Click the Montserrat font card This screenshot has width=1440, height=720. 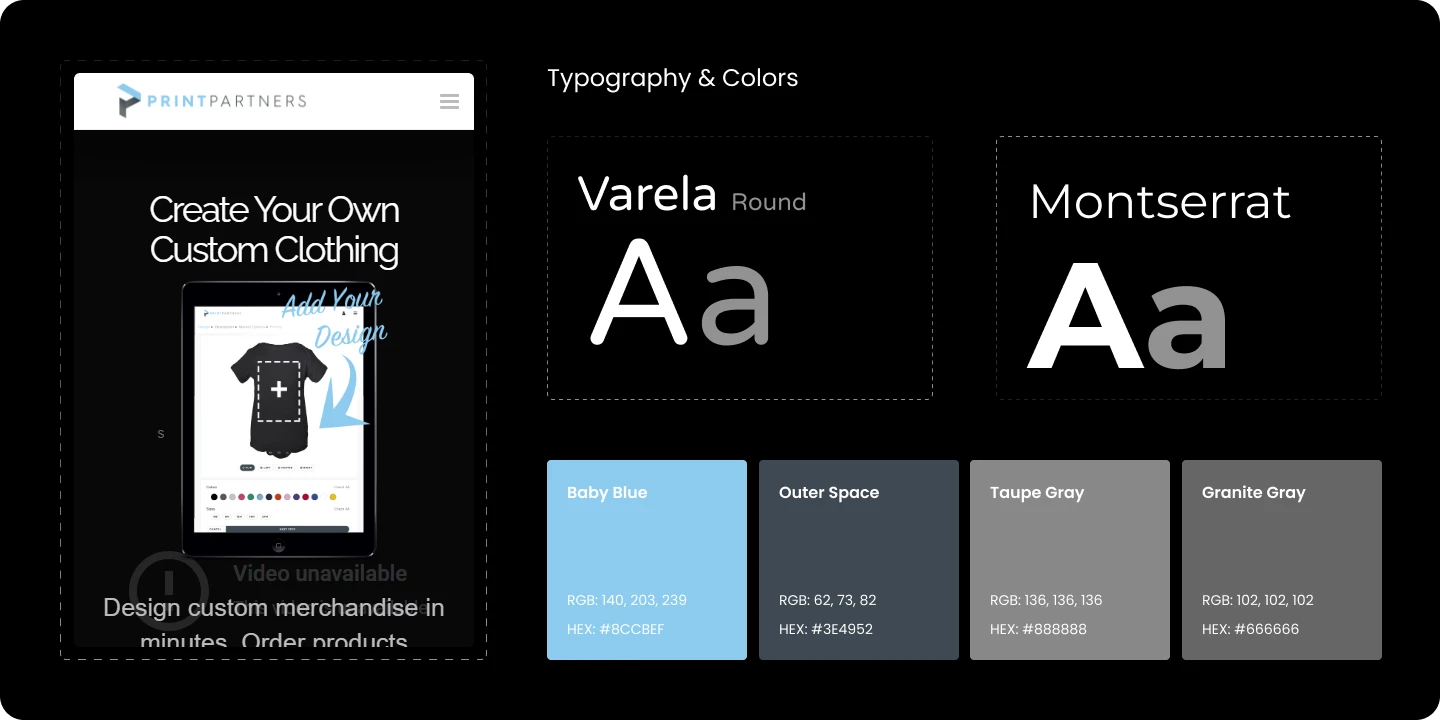pyautogui.click(x=1188, y=268)
